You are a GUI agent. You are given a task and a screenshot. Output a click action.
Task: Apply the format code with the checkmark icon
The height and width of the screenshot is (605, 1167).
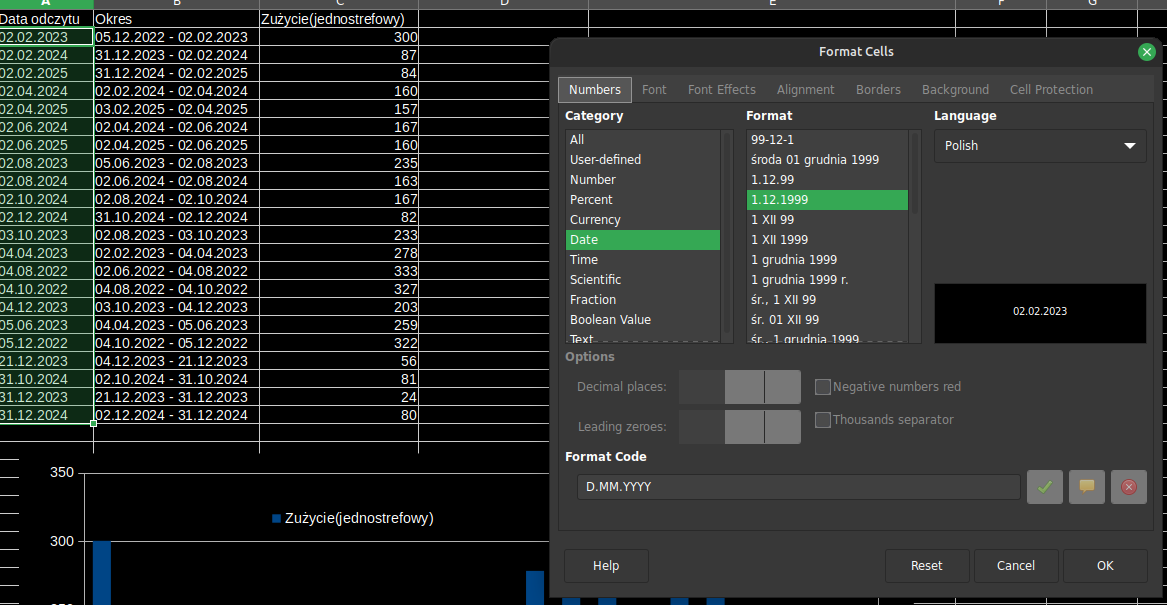(1044, 487)
